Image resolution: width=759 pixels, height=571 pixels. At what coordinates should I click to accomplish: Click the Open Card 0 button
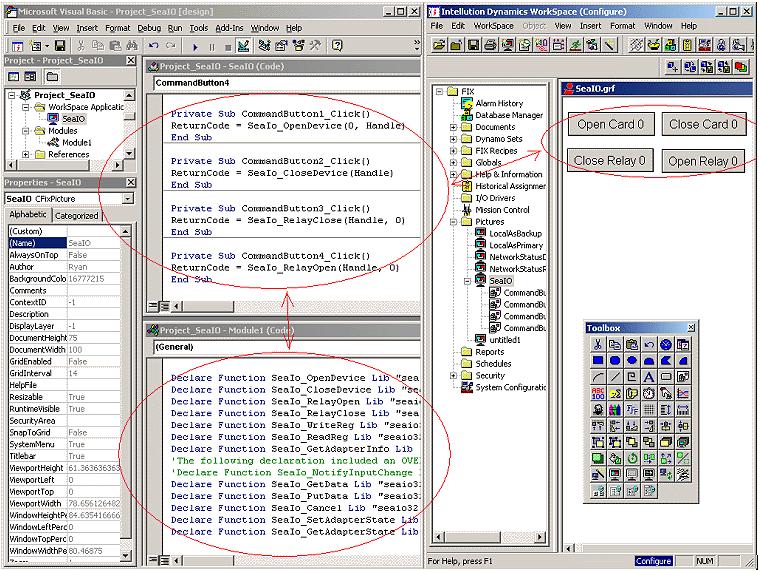tap(611, 124)
